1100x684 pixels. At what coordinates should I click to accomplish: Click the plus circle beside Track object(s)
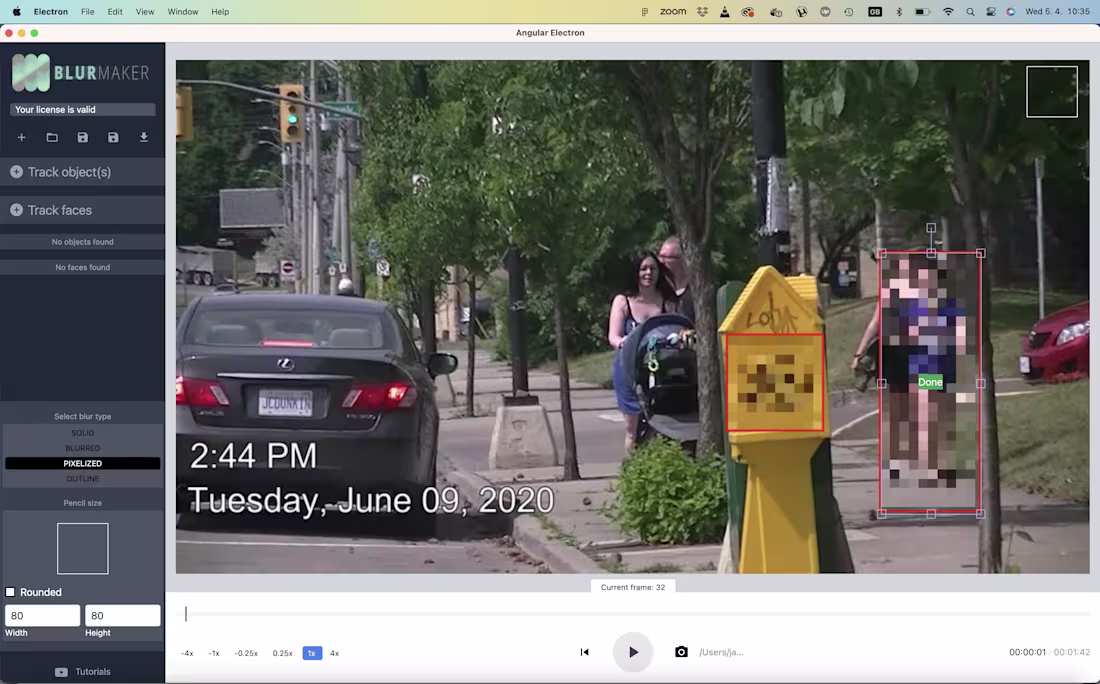coord(16,172)
